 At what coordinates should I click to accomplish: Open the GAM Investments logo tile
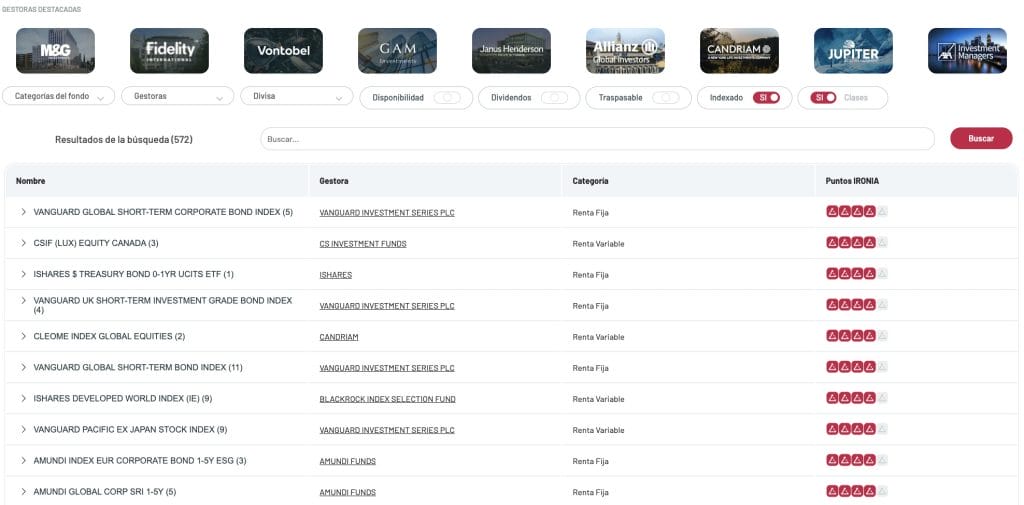(397, 50)
